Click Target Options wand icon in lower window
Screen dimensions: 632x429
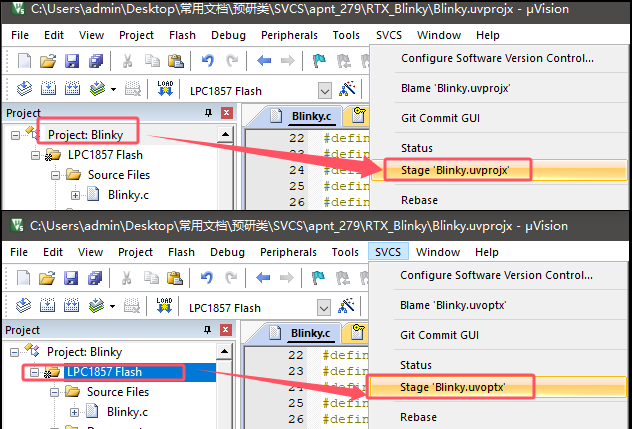point(348,307)
